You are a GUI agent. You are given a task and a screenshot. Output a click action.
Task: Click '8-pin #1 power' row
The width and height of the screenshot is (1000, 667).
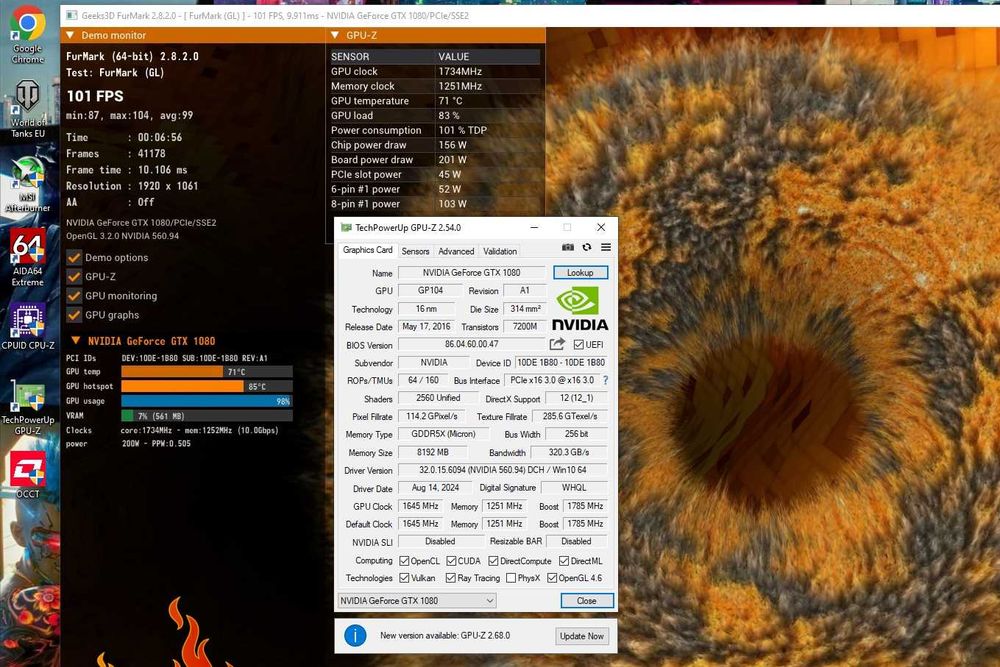pyautogui.click(x=435, y=203)
